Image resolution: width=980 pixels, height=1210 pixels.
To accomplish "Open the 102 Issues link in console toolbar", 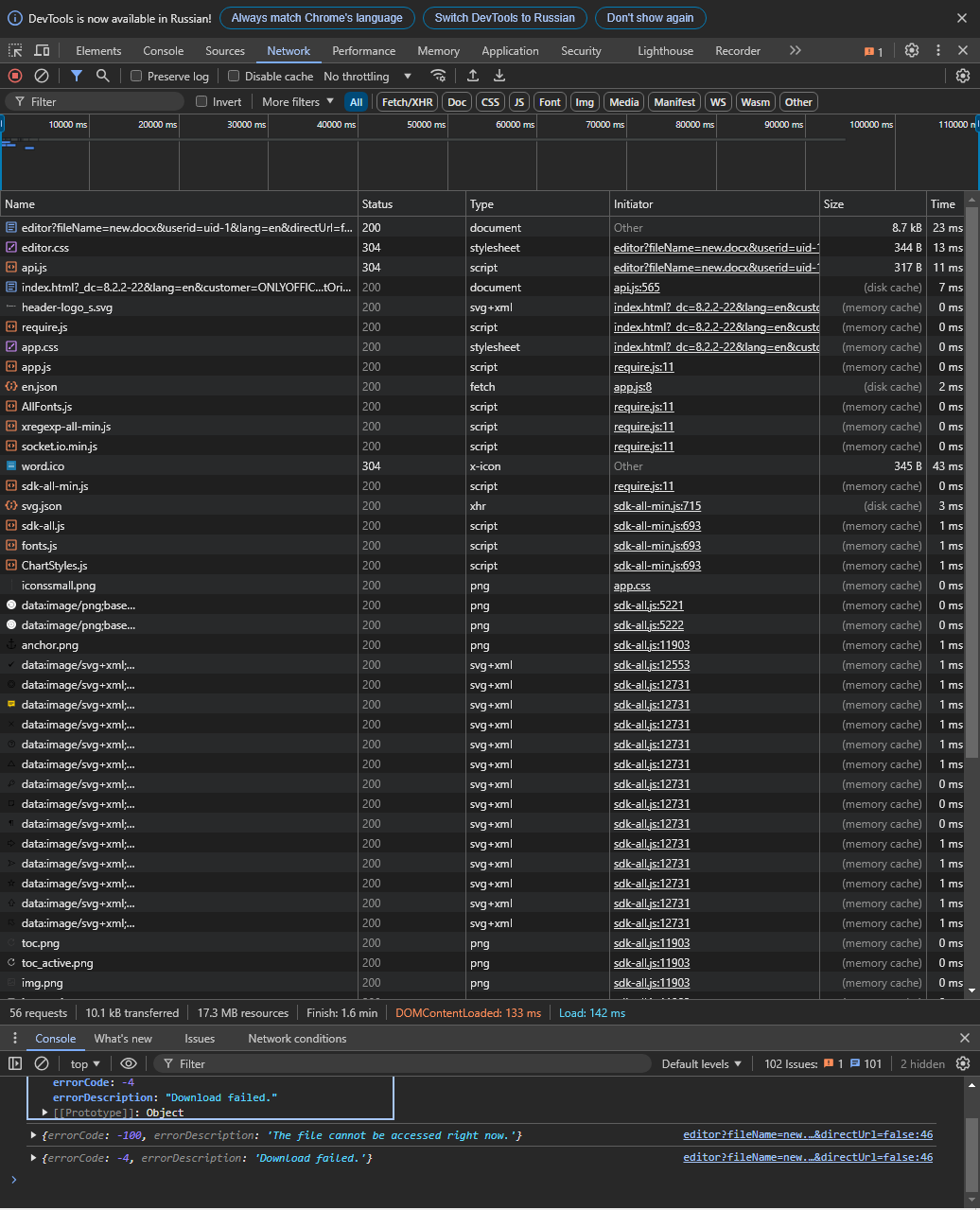I will [x=823, y=1063].
